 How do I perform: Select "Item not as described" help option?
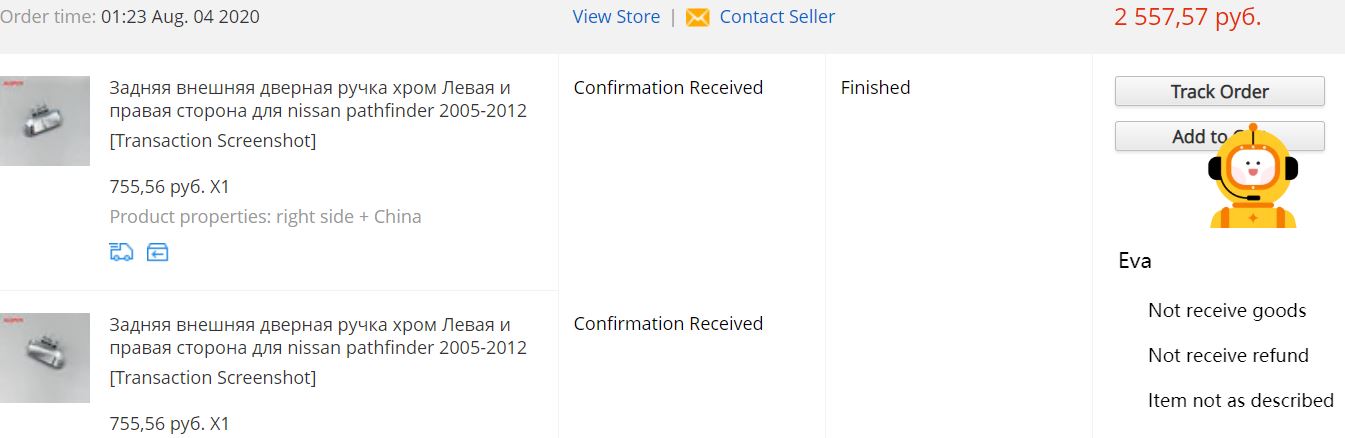point(1240,401)
